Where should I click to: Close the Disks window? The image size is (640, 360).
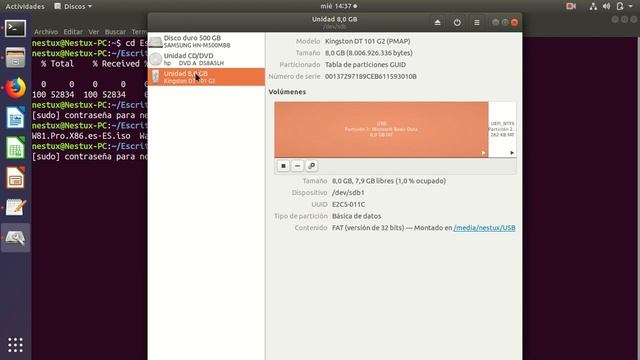point(514,22)
